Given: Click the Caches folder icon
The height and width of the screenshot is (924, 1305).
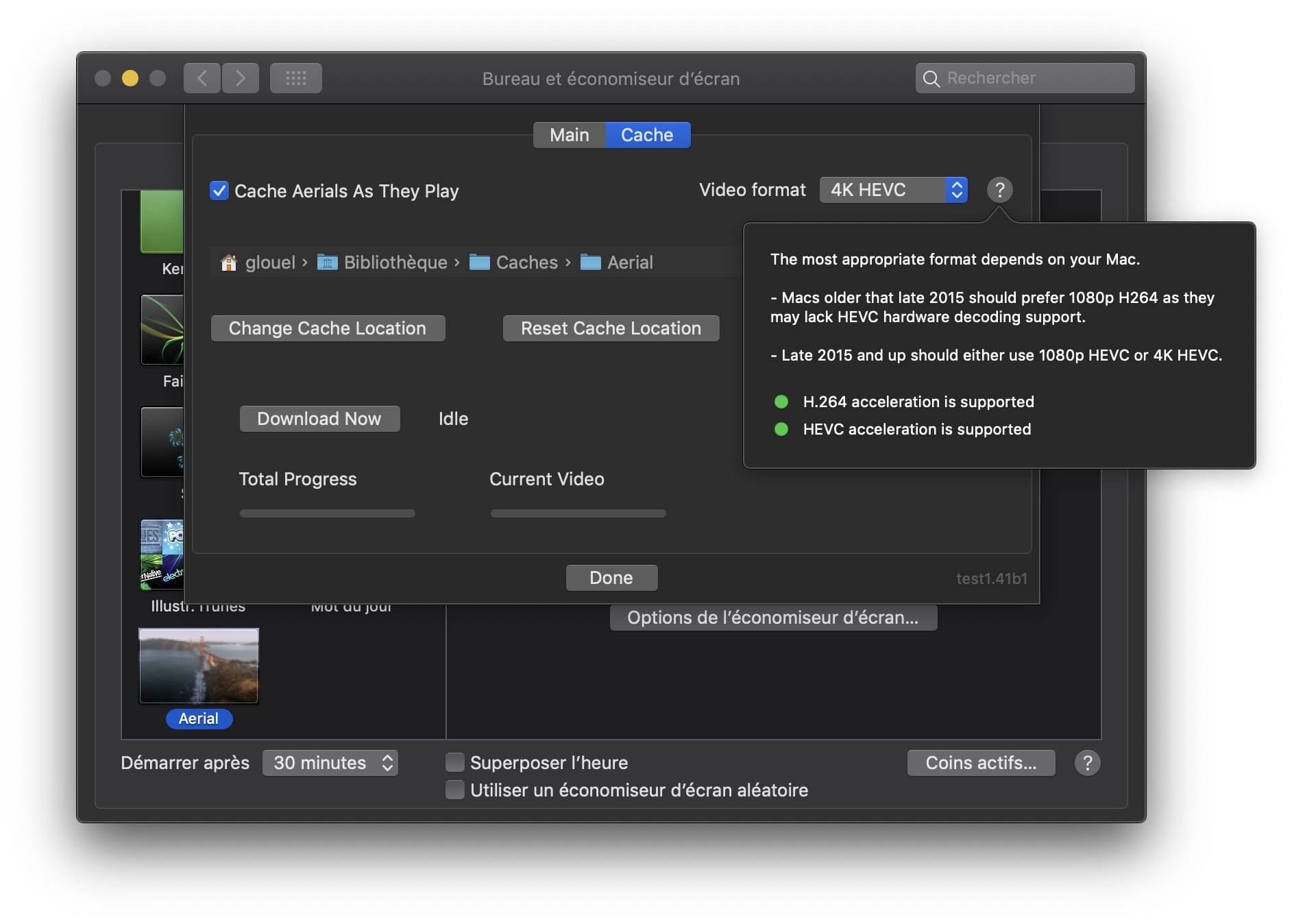Looking at the screenshot, I should point(479,263).
